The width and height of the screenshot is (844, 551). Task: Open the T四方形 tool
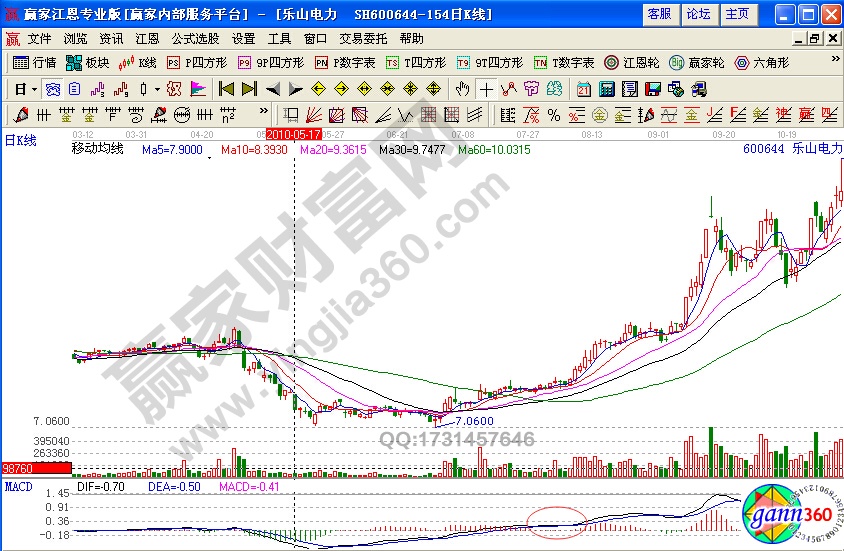pyautogui.click(x=416, y=63)
